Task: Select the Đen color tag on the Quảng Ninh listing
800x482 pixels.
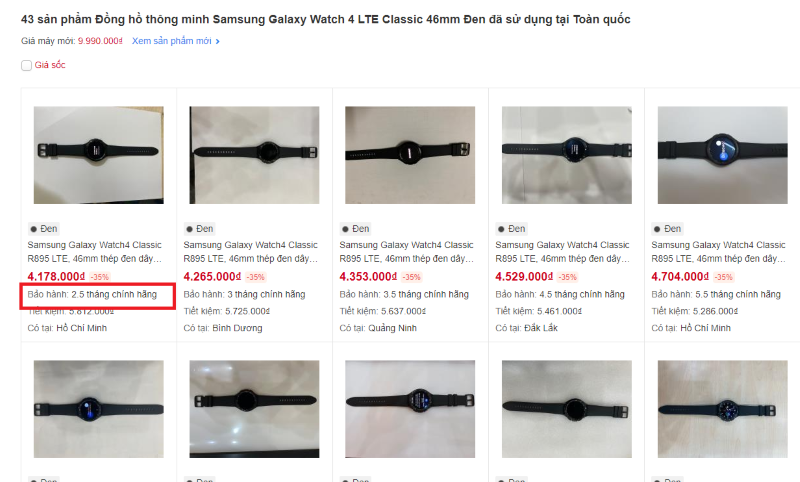Action: [356, 229]
